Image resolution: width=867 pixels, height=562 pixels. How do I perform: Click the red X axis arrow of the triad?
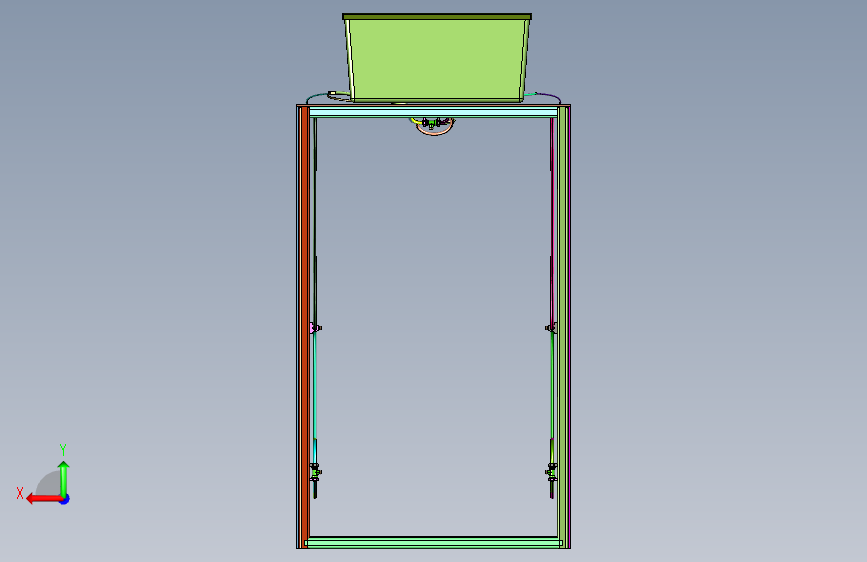pos(44,499)
